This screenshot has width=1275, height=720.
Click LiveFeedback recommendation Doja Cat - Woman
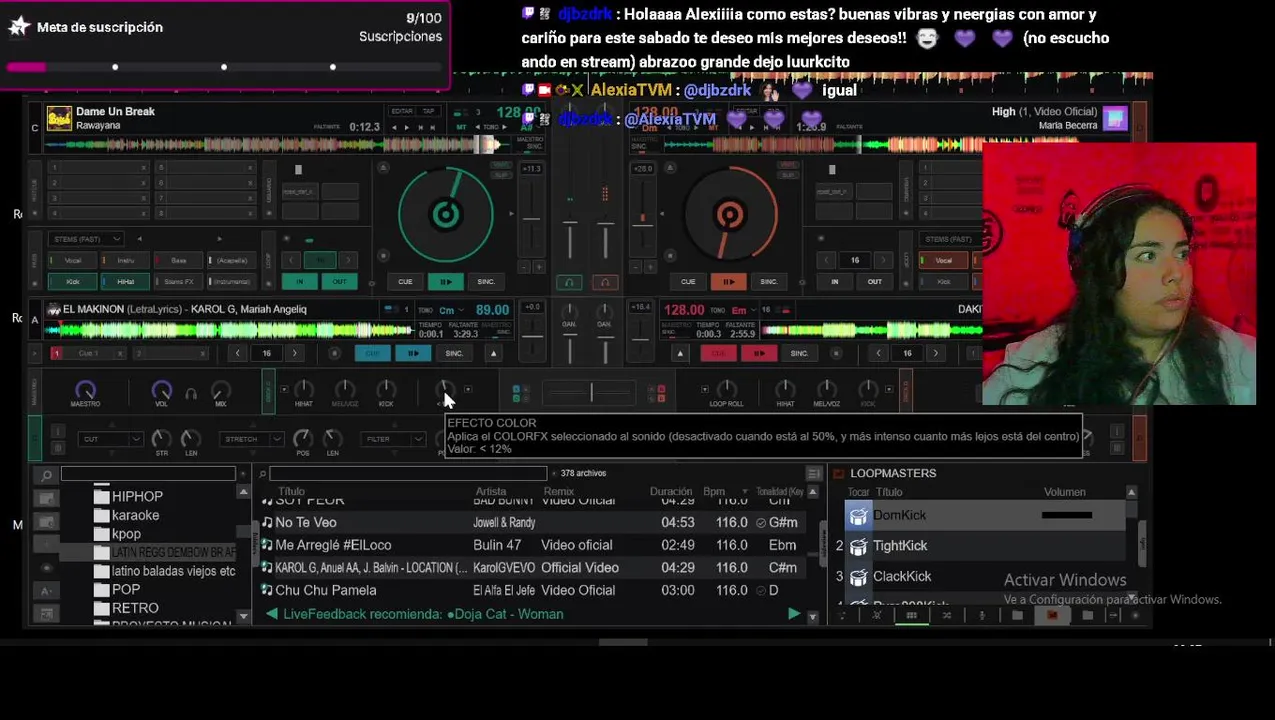point(423,614)
